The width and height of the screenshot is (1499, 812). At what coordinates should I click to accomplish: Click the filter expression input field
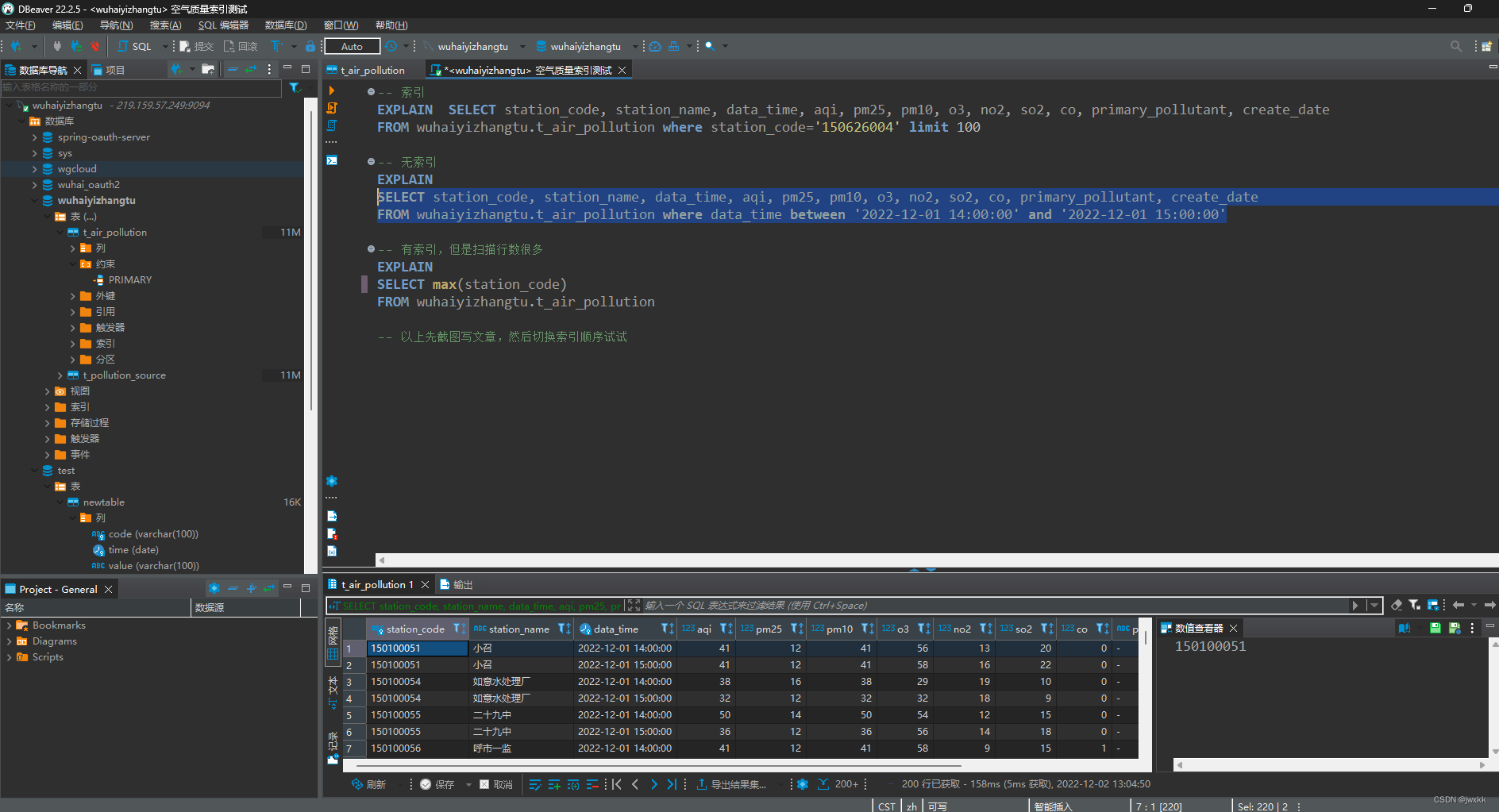[x=996, y=606]
